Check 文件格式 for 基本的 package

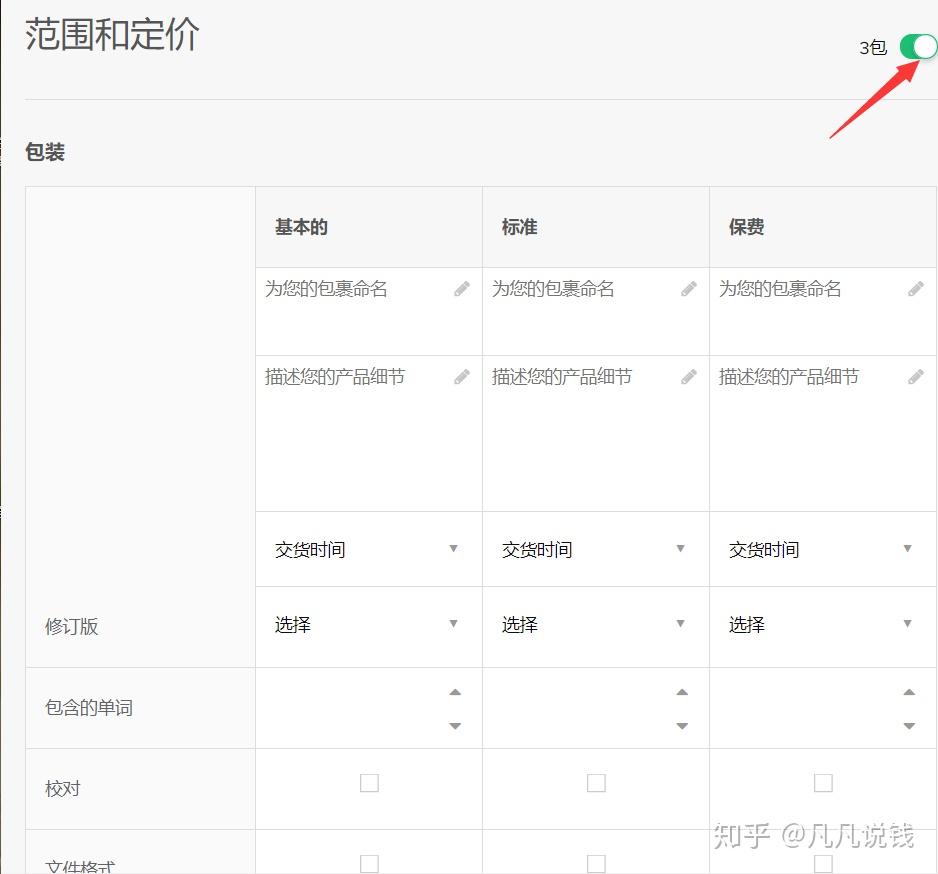click(x=369, y=863)
